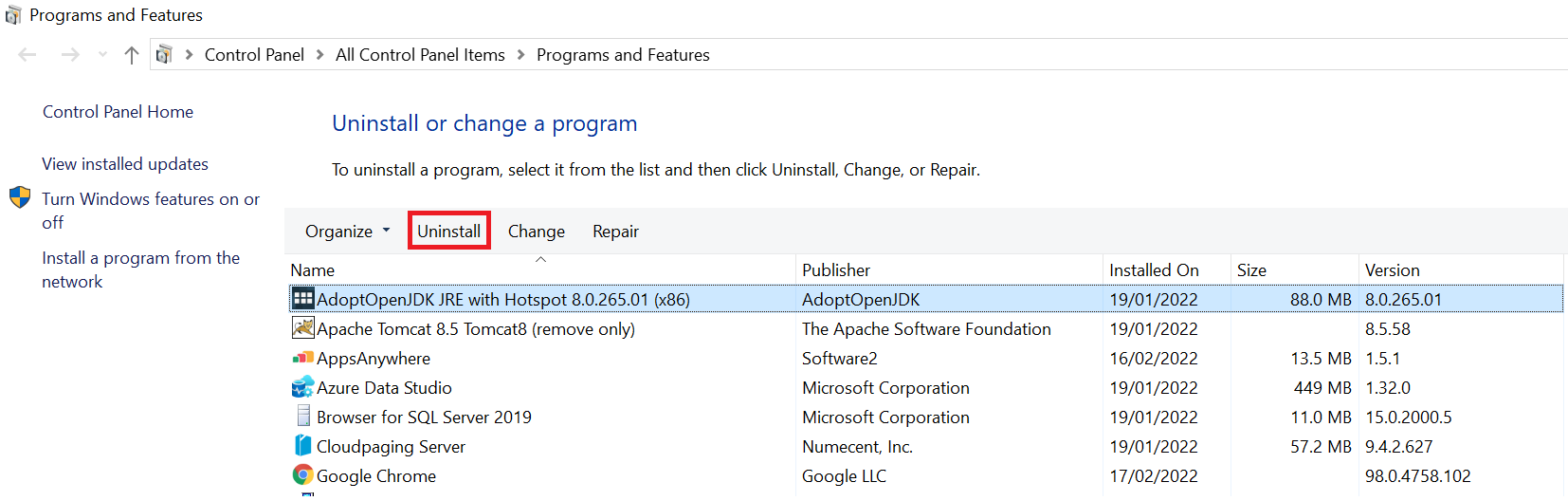Expand the recent locations dropdown arrow
1568x501 pixels.
tap(102, 55)
